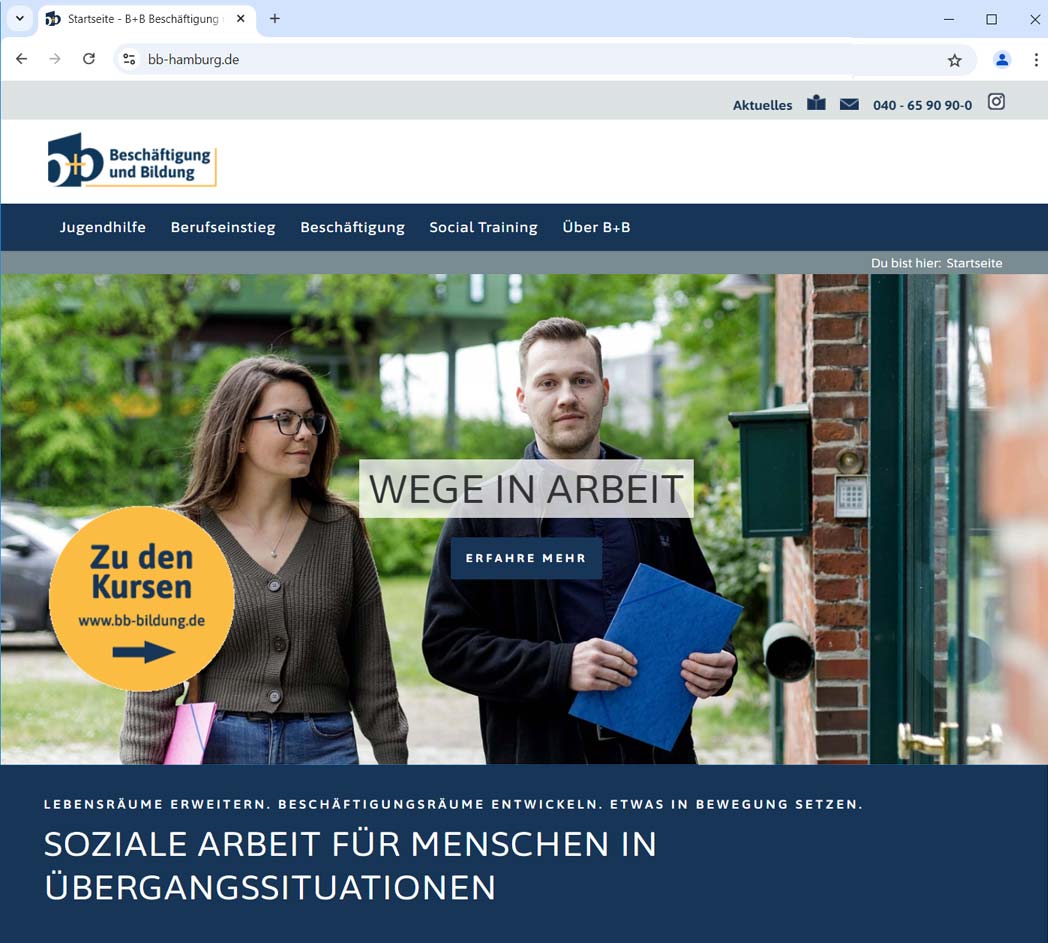
Task: Open the Berufseinstieg menu
Action: tap(223, 227)
